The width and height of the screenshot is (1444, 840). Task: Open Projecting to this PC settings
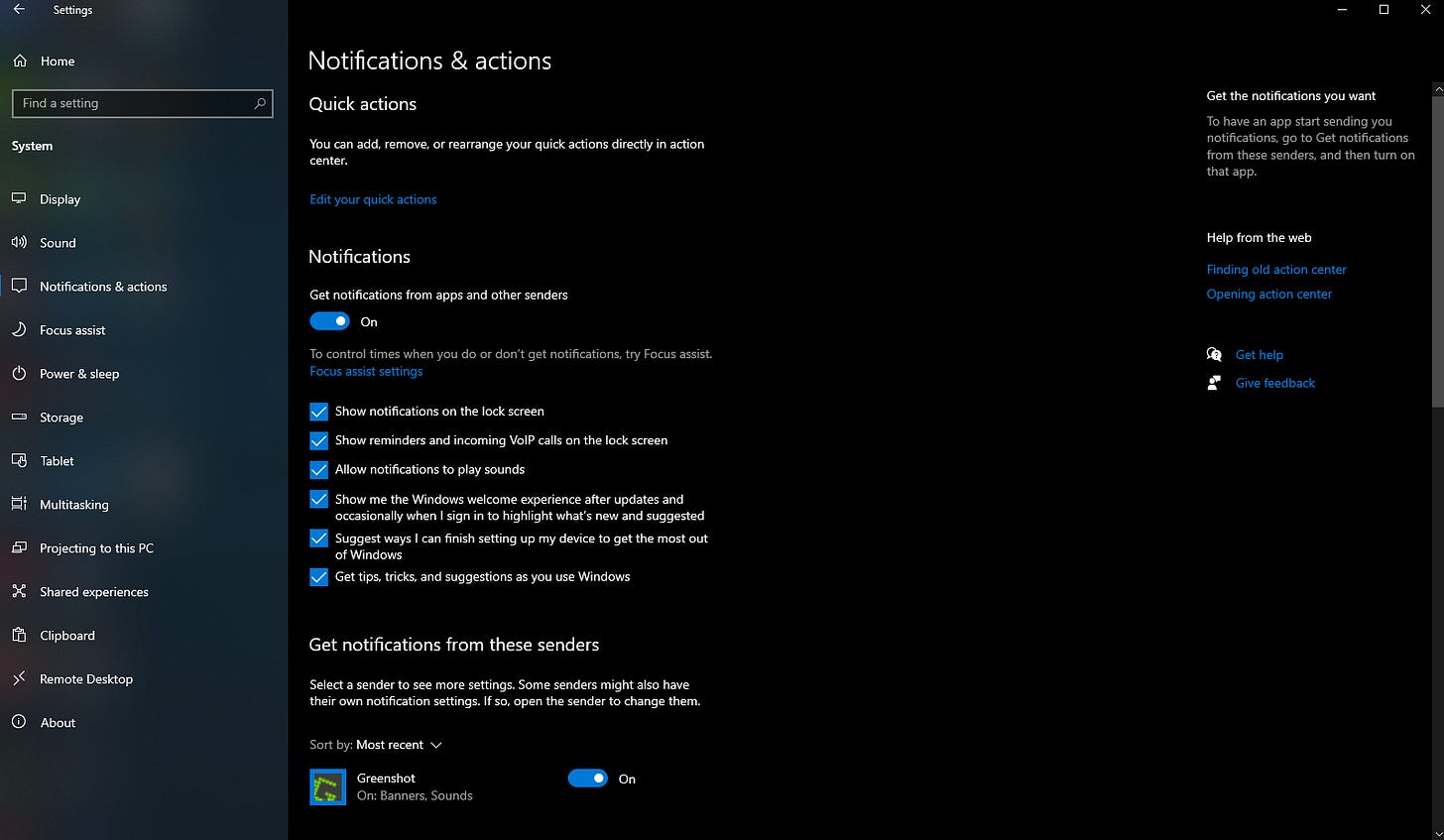tap(144, 547)
